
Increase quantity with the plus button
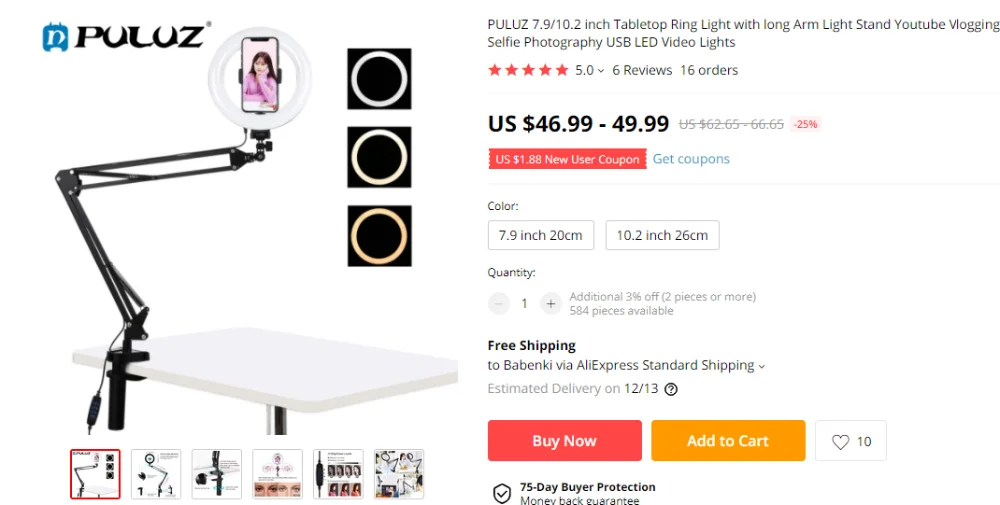(x=550, y=304)
